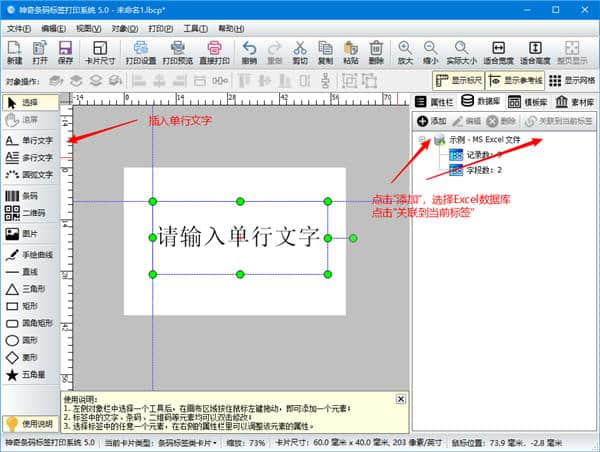Screen dimensions: 600x452
Task: Click the 使用说明 button
Action: tap(30, 424)
